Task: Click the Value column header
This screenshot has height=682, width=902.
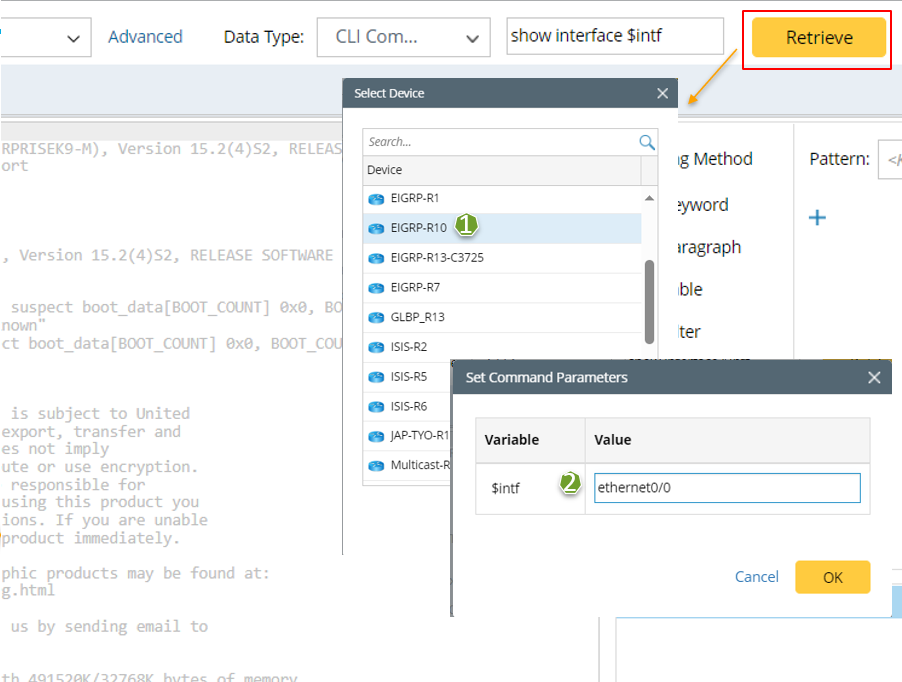Action: tap(727, 440)
